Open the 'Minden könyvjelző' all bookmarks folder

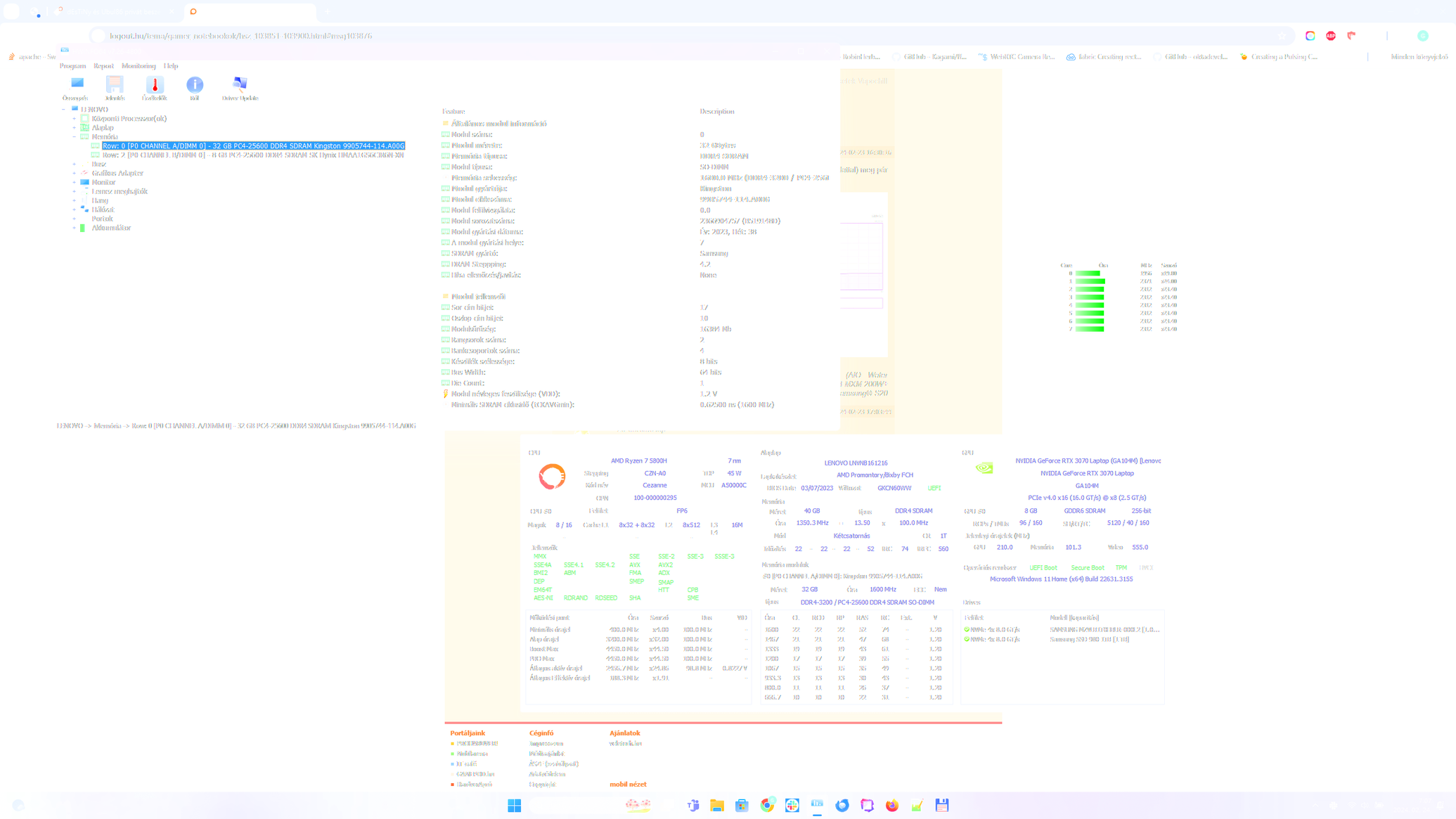click(x=1419, y=57)
